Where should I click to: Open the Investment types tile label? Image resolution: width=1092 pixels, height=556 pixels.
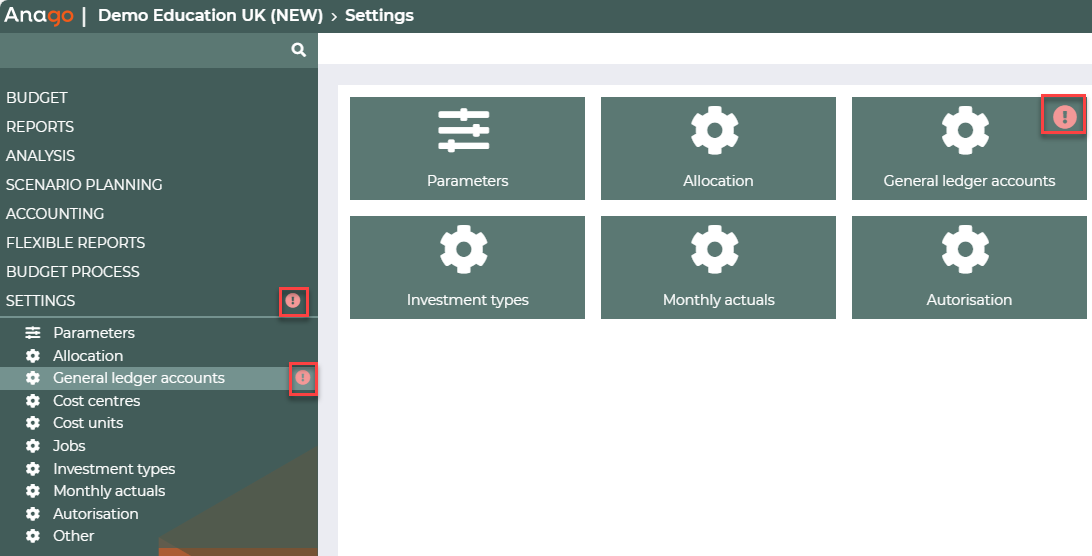pos(467,300)
